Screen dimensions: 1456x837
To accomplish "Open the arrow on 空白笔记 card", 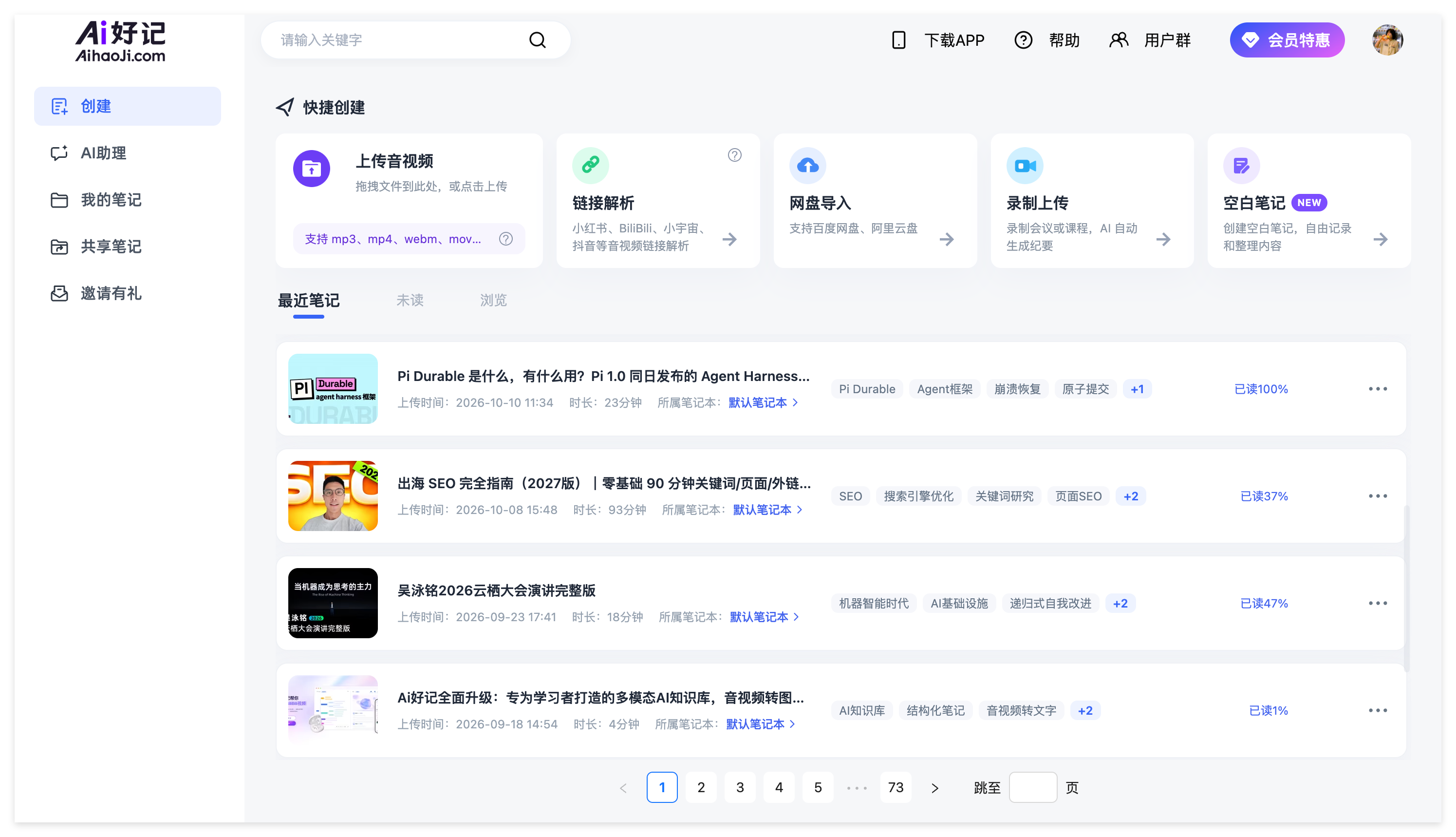I will point(1380,239).
